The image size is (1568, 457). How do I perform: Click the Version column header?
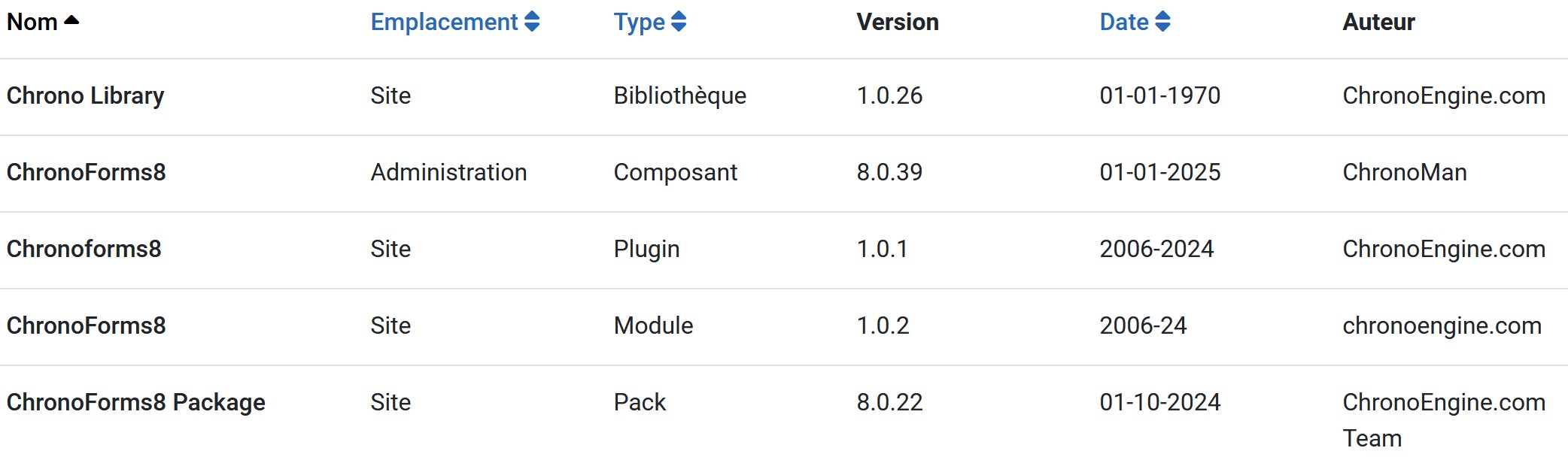point(897,22)
